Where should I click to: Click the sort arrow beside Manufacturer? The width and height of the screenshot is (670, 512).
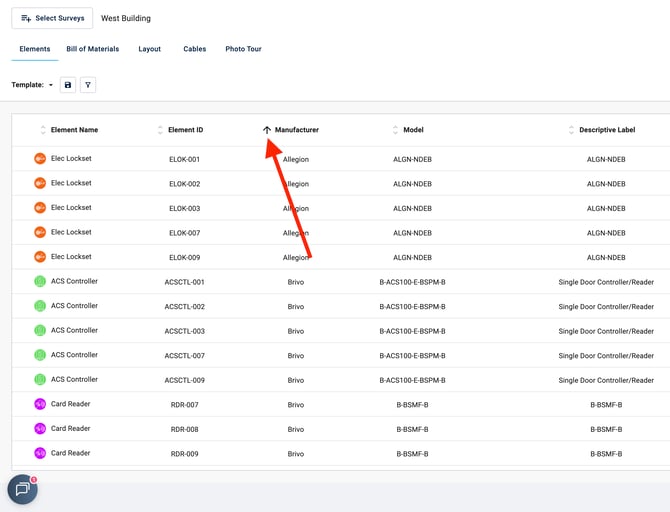click(267, 130)
